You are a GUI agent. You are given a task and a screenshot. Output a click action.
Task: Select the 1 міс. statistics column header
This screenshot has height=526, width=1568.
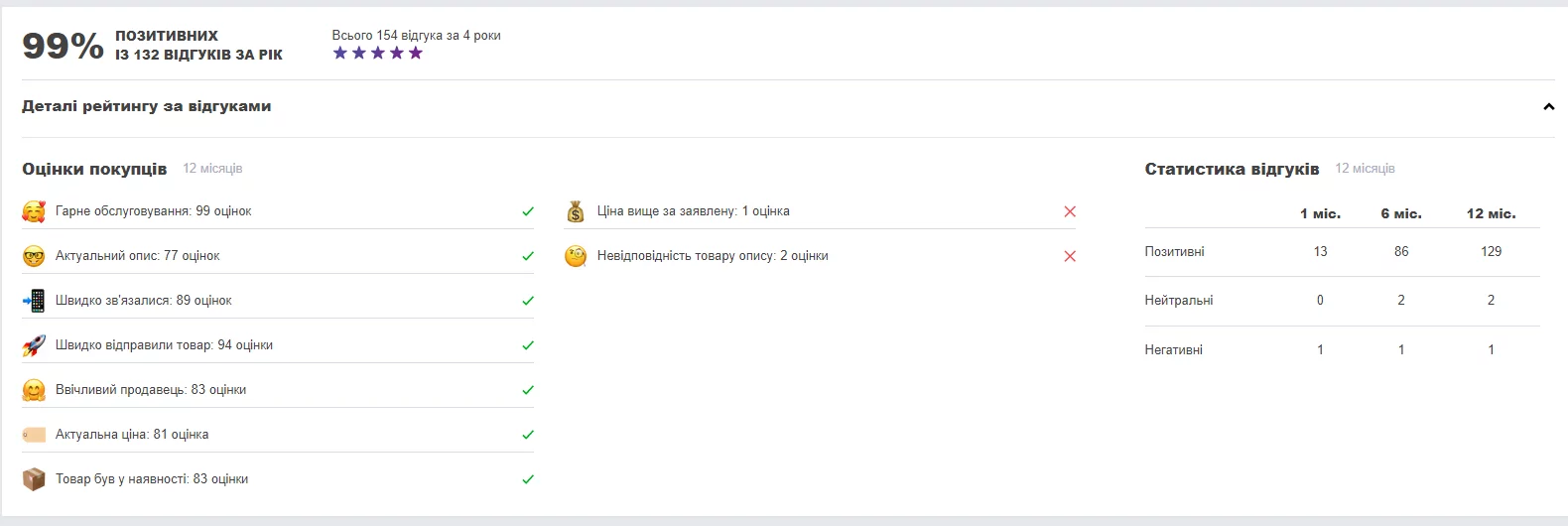[1320, 213]
